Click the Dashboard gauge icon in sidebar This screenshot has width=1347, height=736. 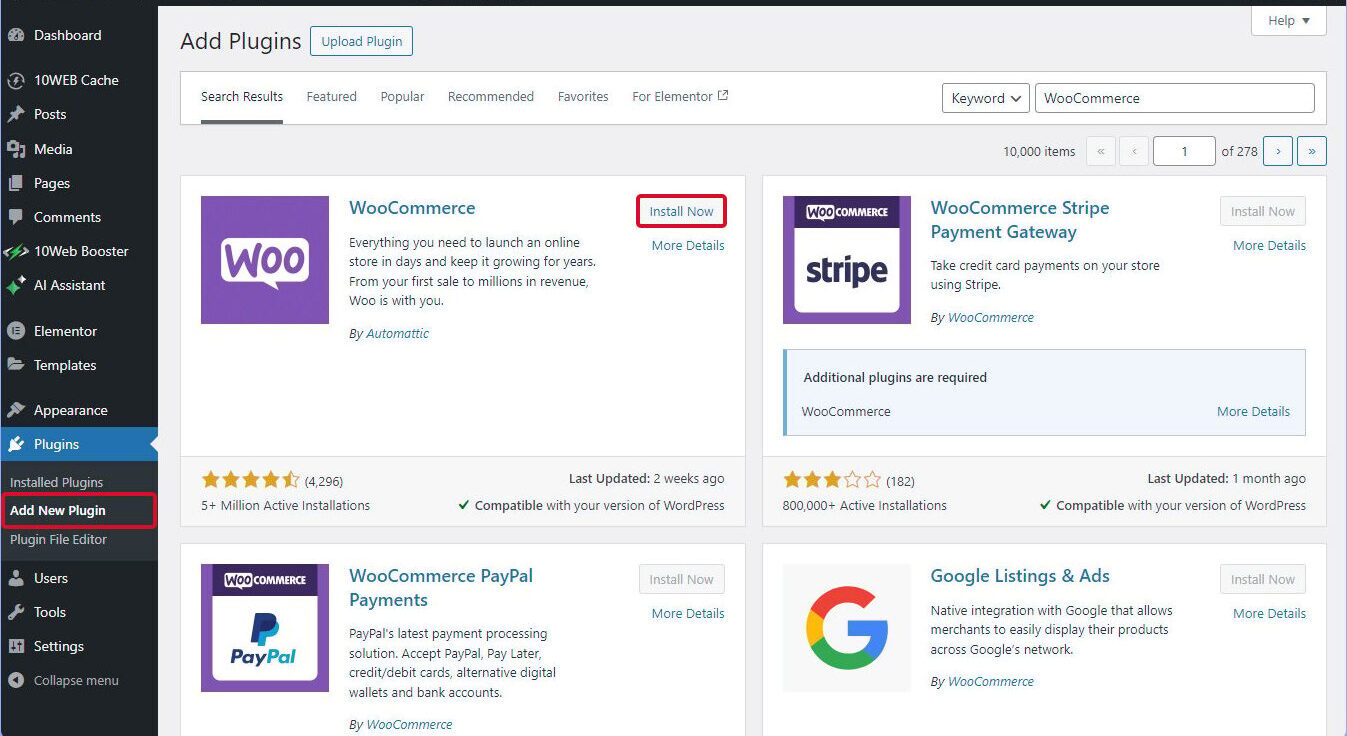16,35
